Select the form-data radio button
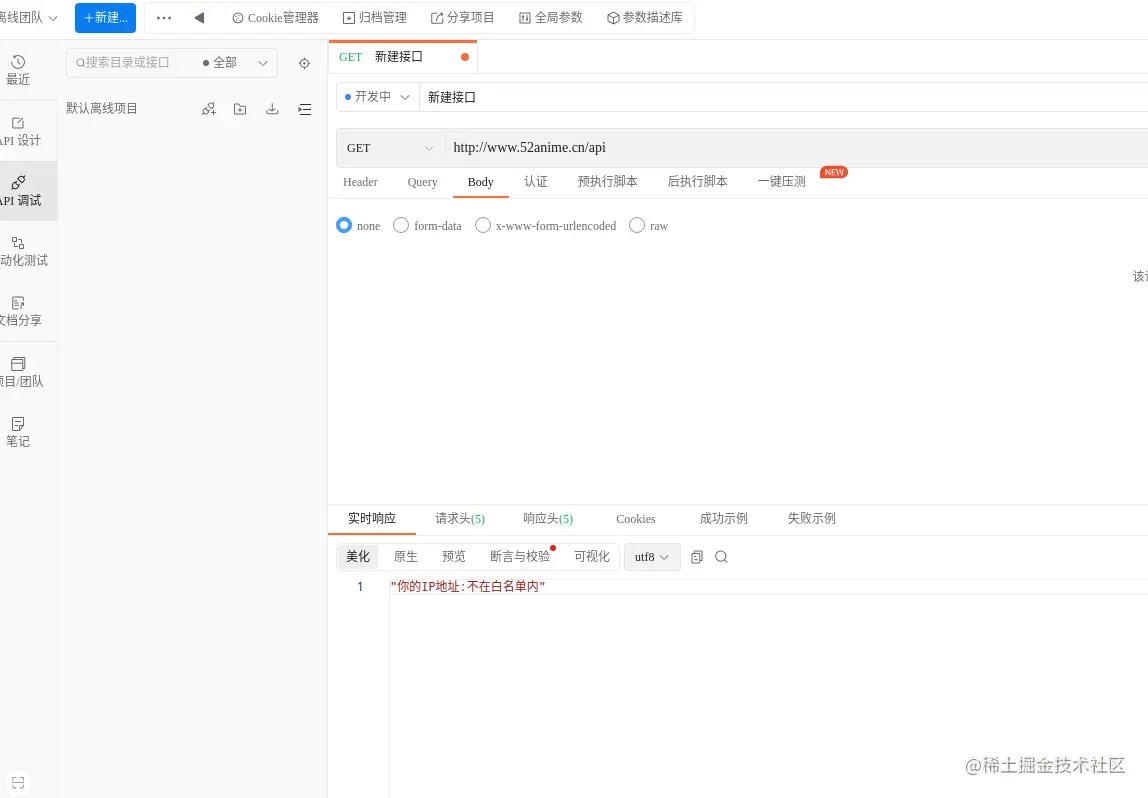This screenshot has height=798, width=1148. [400, 225]
